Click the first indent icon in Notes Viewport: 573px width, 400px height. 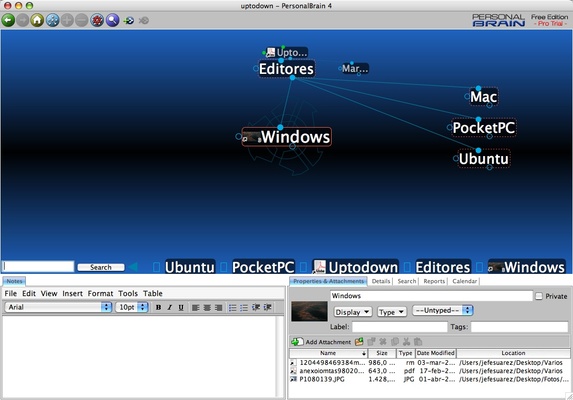[x=256, y=307]
